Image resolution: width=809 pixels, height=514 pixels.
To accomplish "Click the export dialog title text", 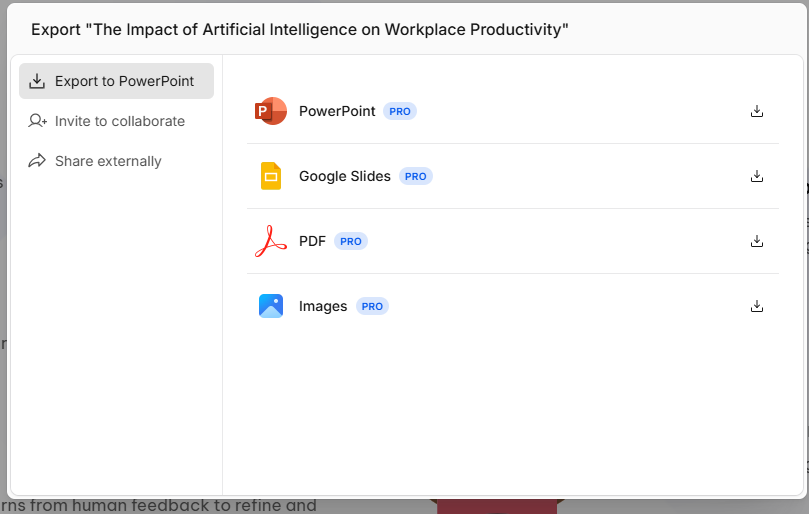I will (x=300, y=29).
